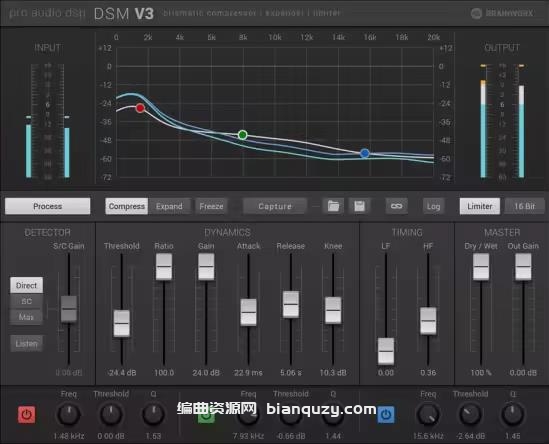Click the 0.00 LF timing value
549x444 pixels.
[x=386, y=373]
